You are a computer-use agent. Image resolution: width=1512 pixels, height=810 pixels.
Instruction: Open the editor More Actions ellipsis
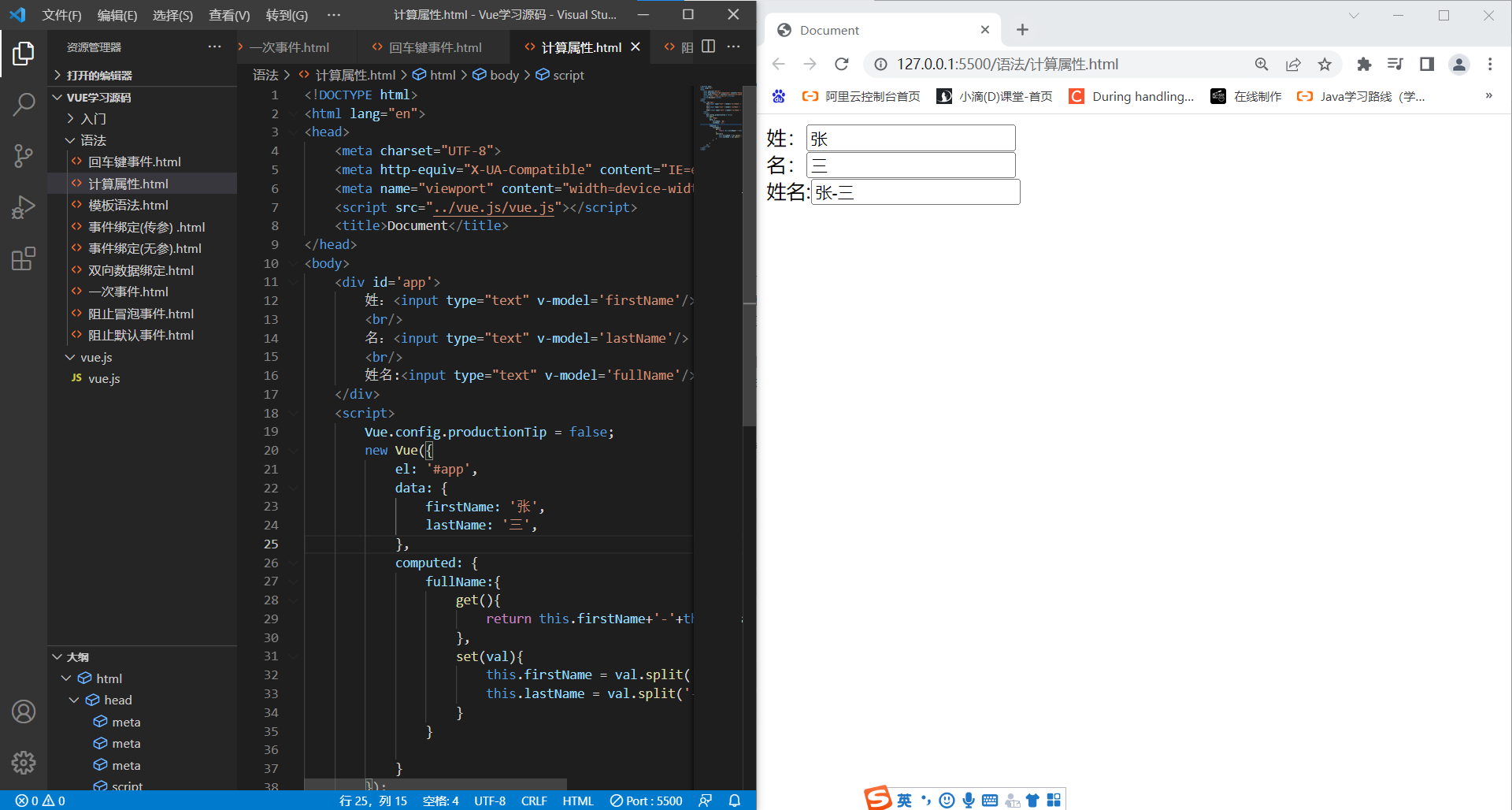(x=734, y=46)
